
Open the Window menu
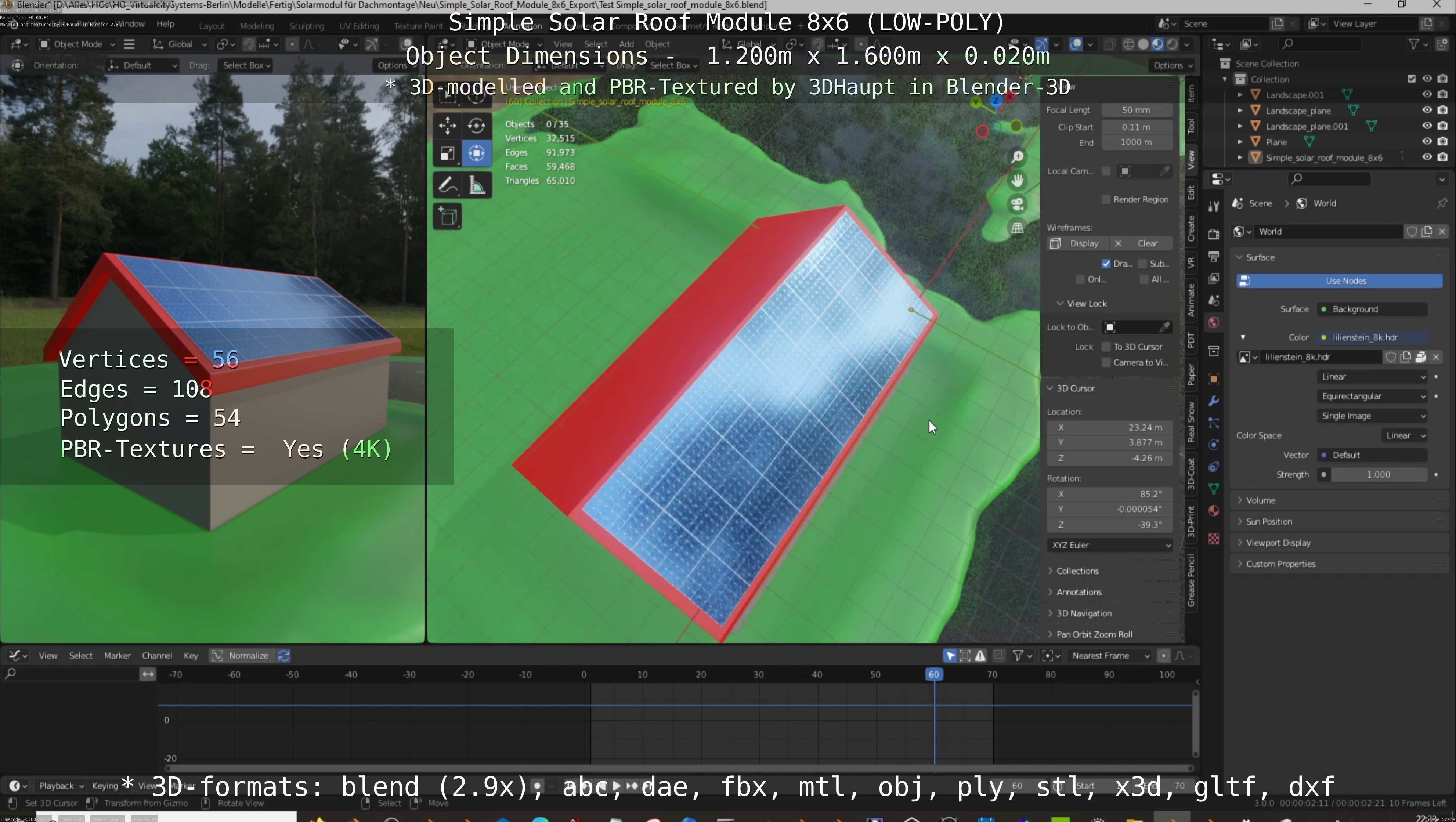(x=130, y=24)
